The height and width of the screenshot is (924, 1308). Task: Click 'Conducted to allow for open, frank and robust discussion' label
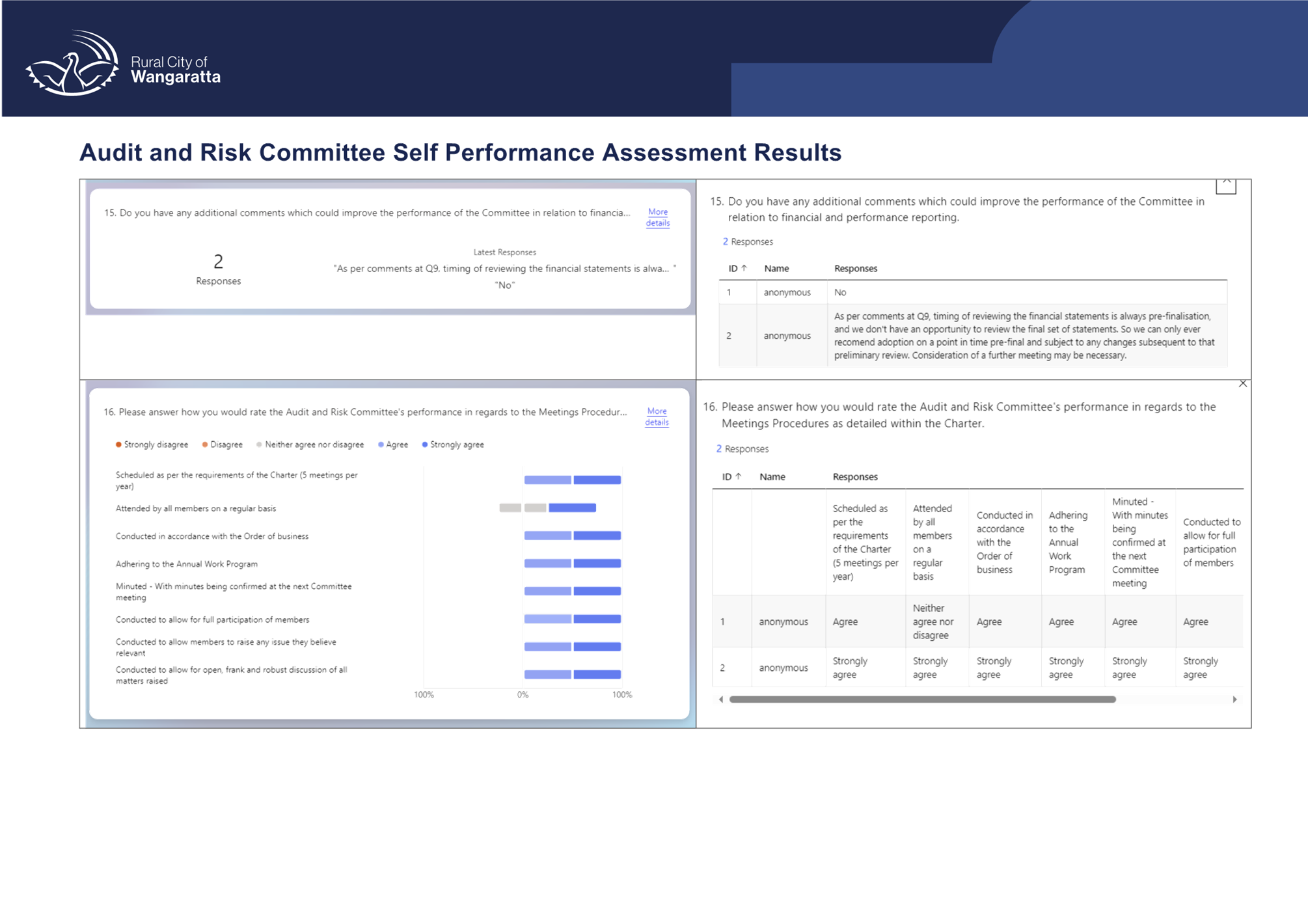pyautogui.click(x=232, y=675)
